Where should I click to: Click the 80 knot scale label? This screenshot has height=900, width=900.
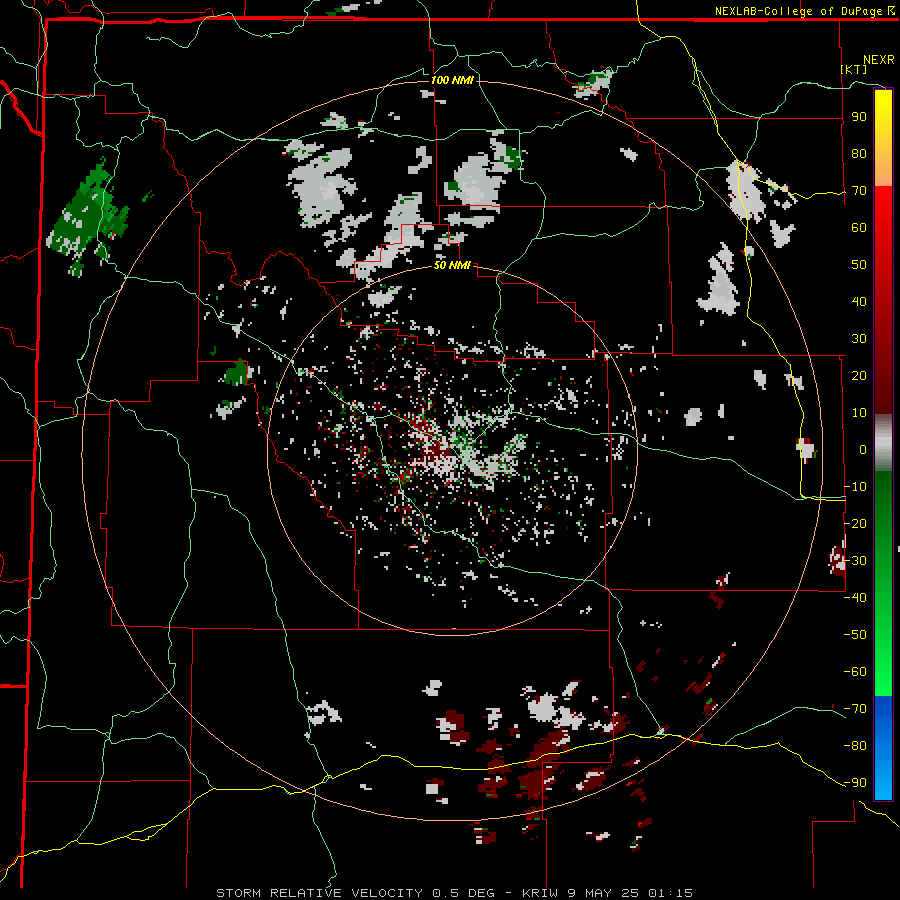click(859, 154)
